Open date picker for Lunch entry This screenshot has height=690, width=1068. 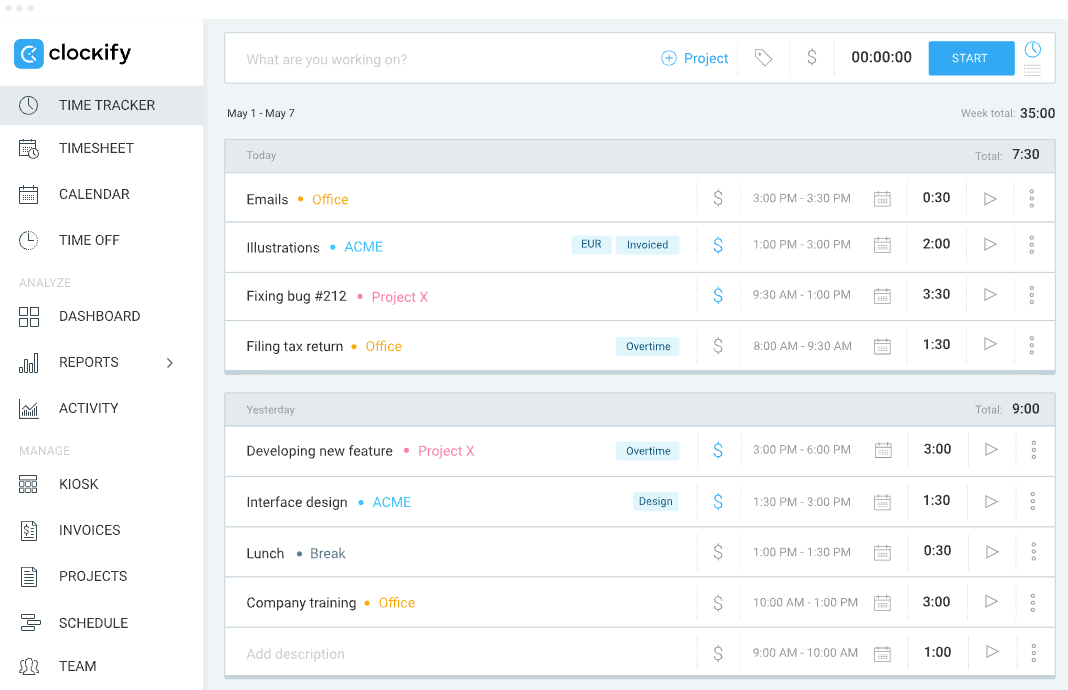point(883,552)
